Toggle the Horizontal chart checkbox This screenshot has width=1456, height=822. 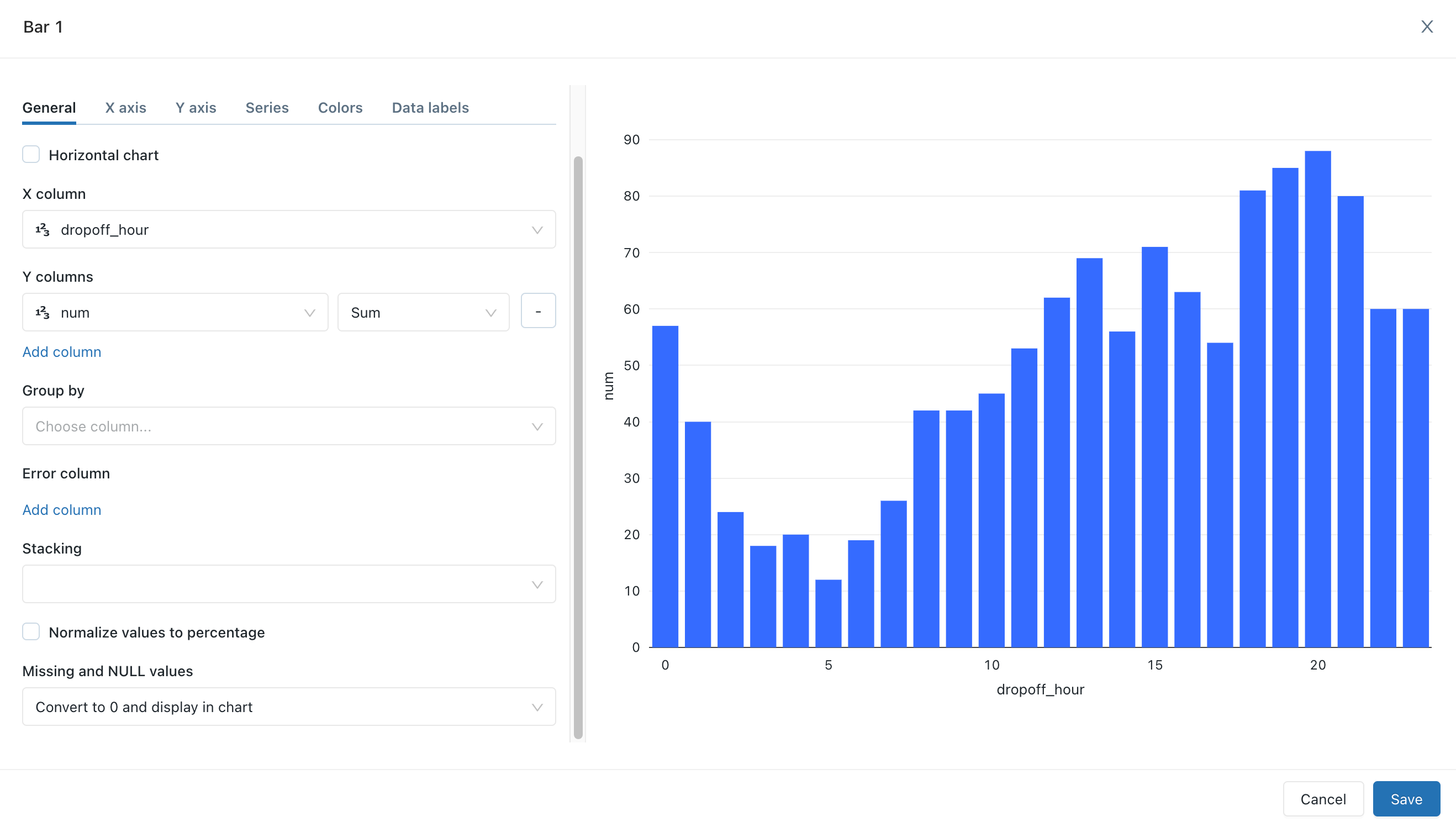(x=31, y=155)
